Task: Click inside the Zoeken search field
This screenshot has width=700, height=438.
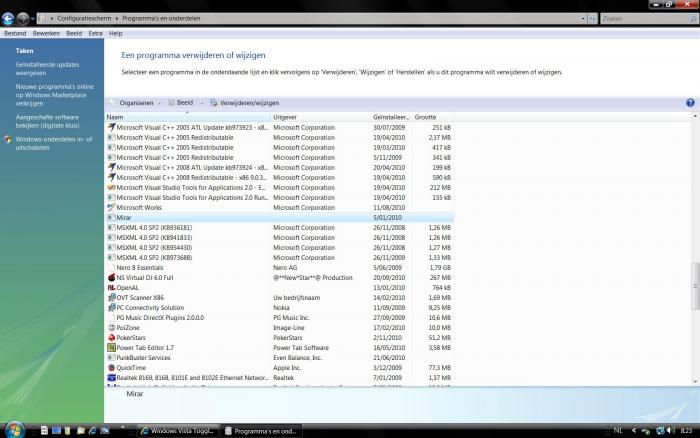Action: click(x=644, y=19)
